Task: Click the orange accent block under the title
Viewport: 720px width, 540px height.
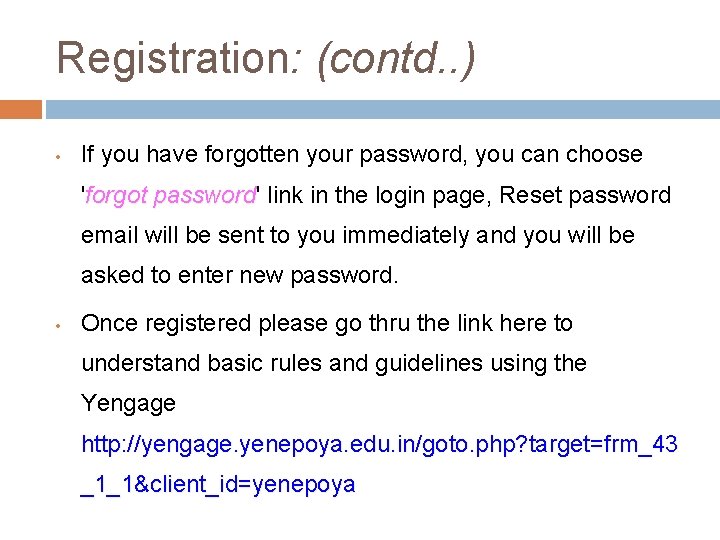Action: pyautogui.click(x=20, y=109)
